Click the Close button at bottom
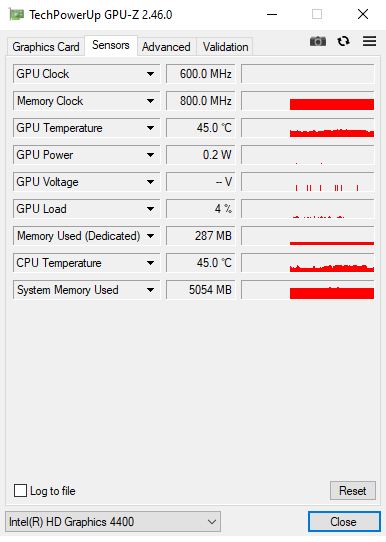 (x=343, y=522)
